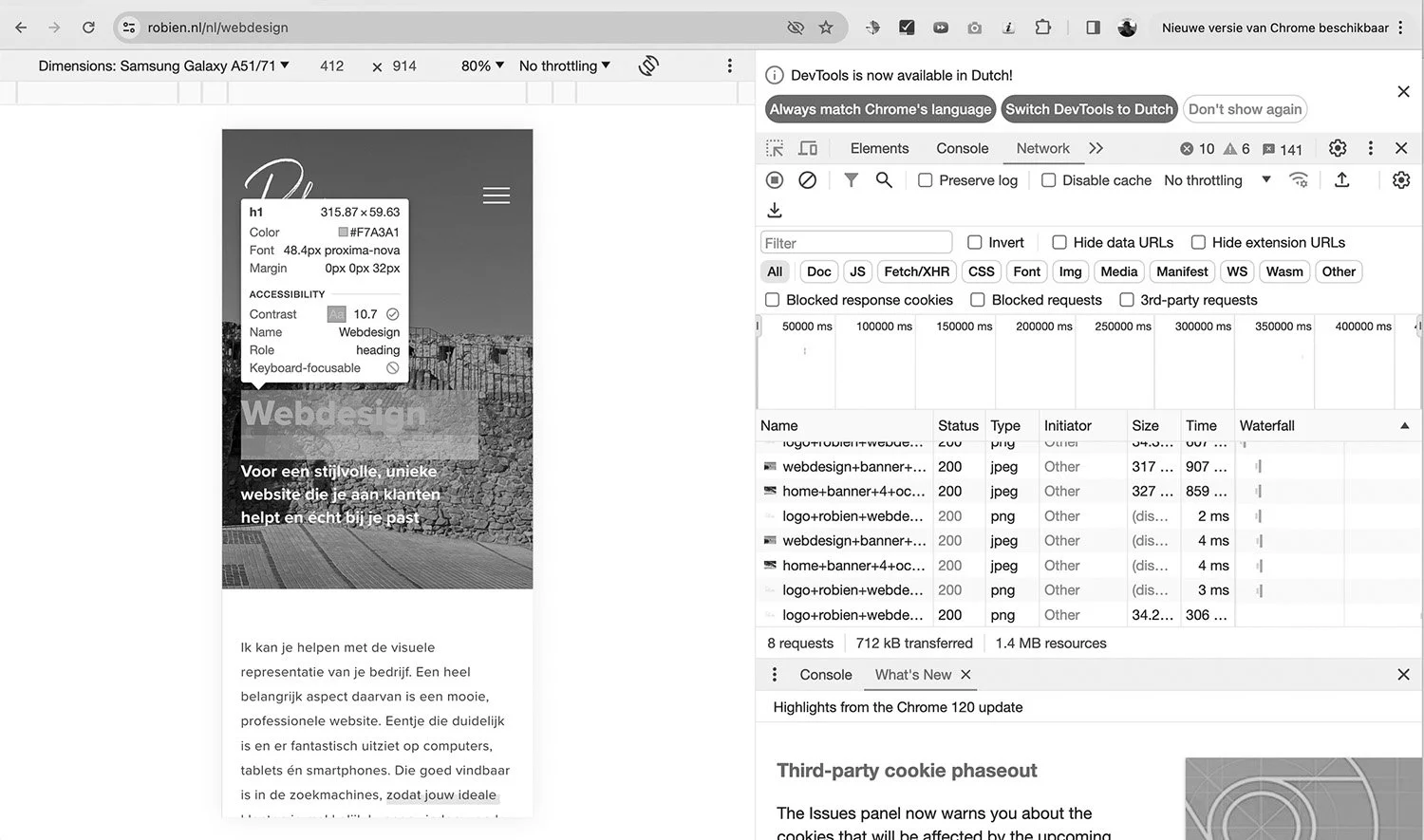Dismiss notice with Don't show again
The height and width of the screenshot is (840, 1424).
(x=1245, y=108)
